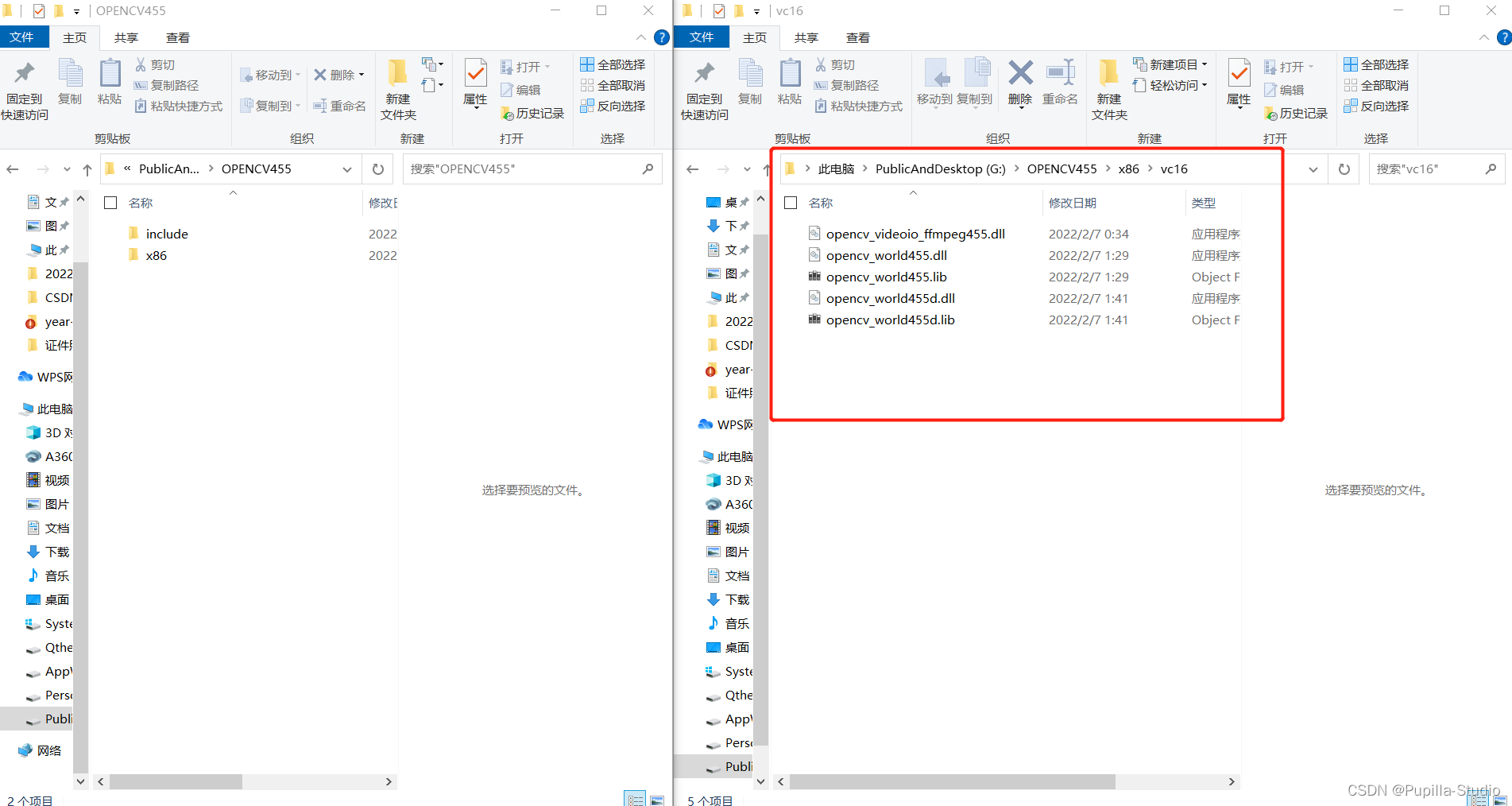Viewport: 1512px width, 806px height.
Task: Click horizontal scrollbar thumb in OPENCV455 file list
Action: pyautogui.click(x=176, y=782)
